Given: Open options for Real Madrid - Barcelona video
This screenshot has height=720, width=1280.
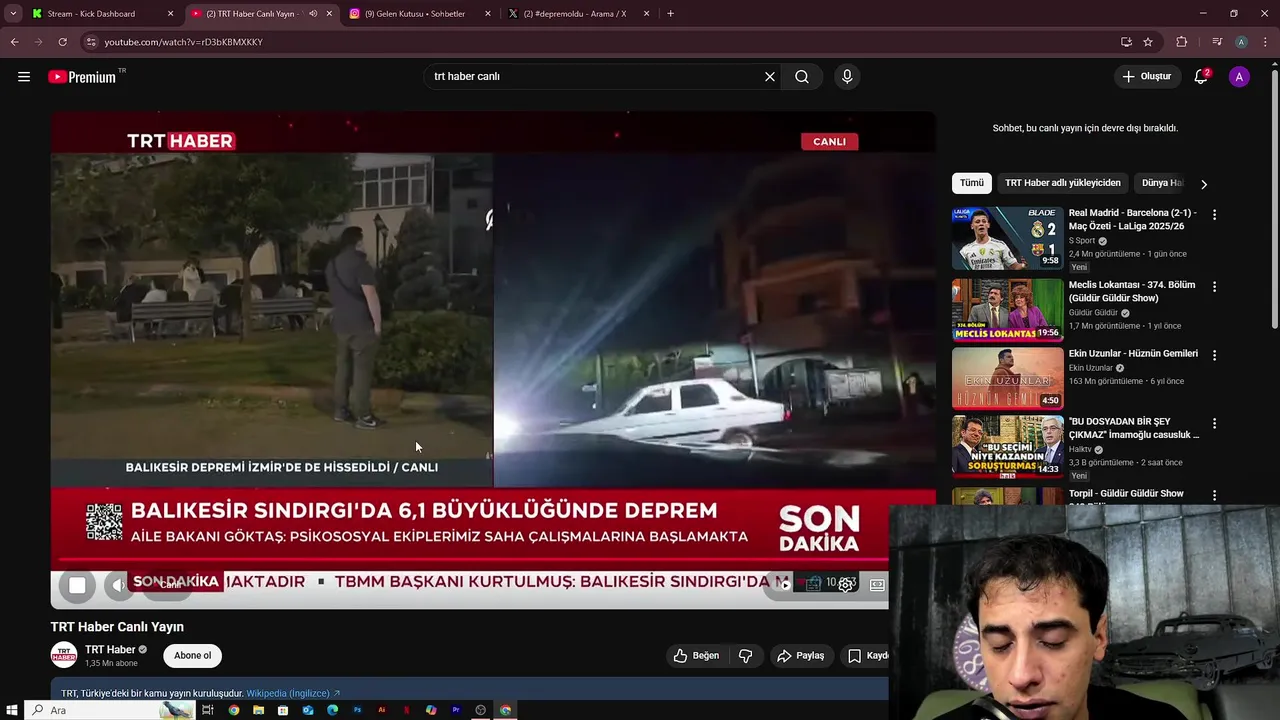Looking at the screenshot, I should (1214, 215).
